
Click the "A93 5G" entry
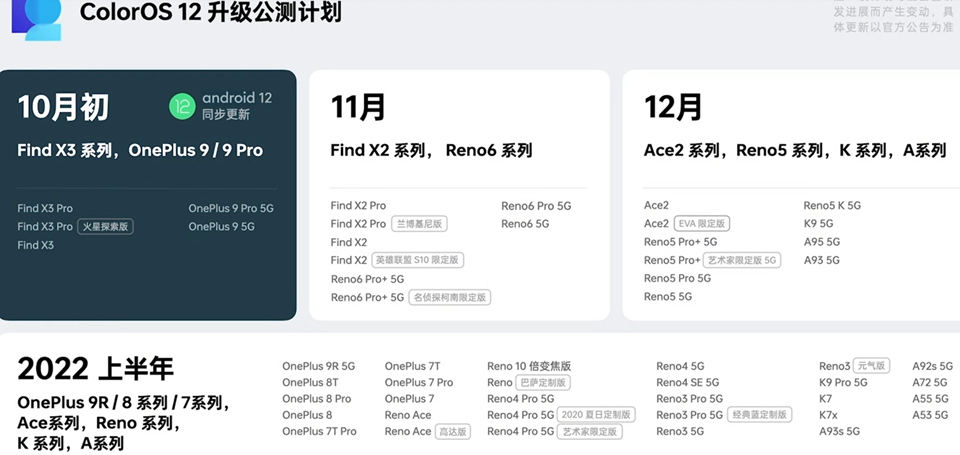822,260
